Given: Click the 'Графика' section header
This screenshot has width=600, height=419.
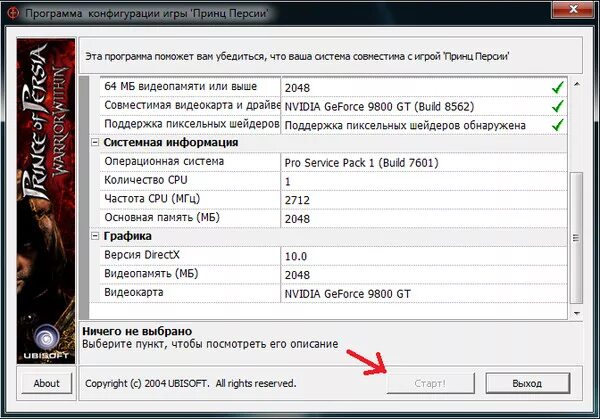Looking at the screenshot, I should 127,236.
